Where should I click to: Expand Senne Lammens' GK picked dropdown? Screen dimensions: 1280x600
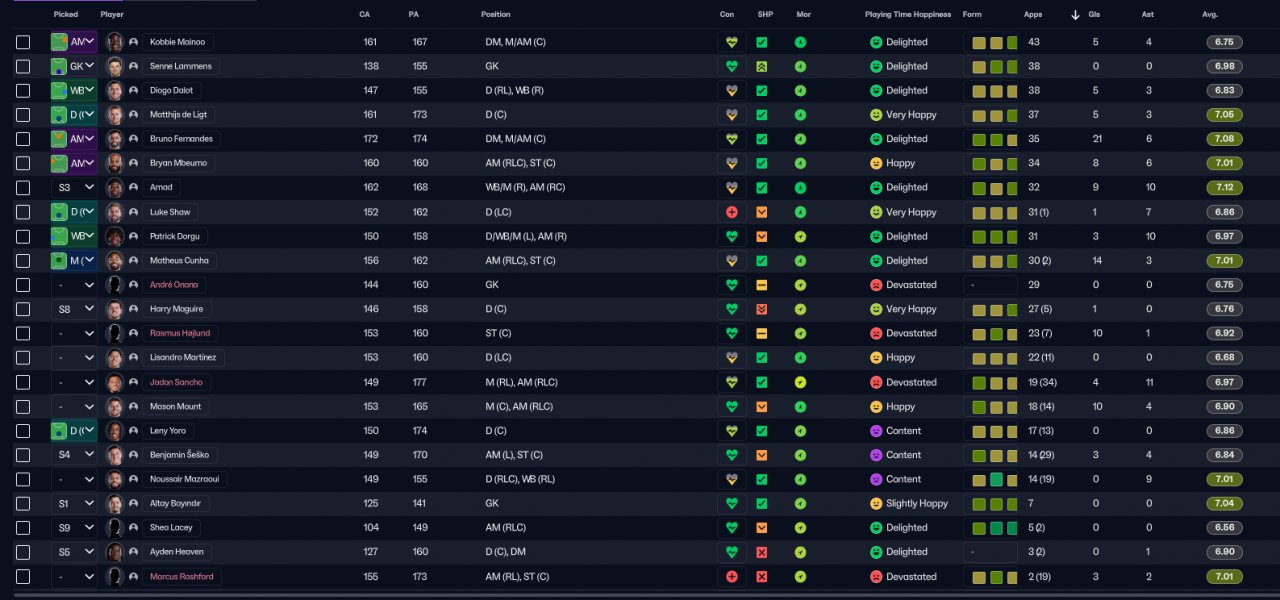pyautogui.click(x=74, y=66)
